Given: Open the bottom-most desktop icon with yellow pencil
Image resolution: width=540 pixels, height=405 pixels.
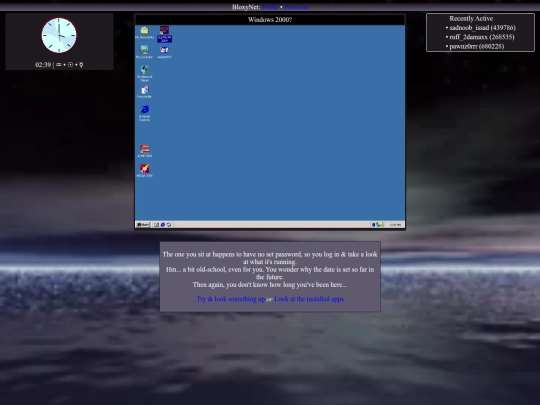Looking at the screenshot, I should click(x=145, y=170).
